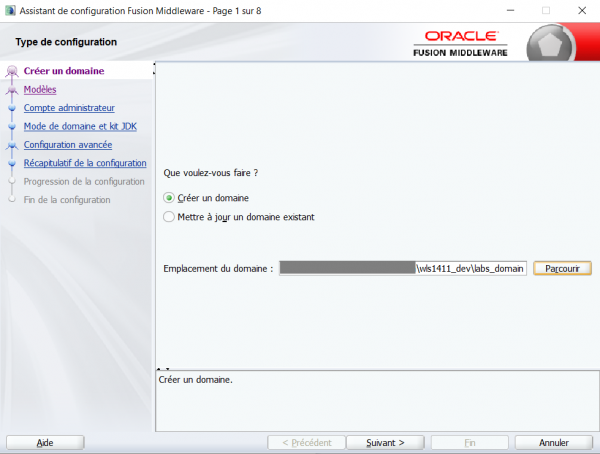Click the Précédent button
Image resolution: width=600 pixels, height=454 pixels.
(x=307, y=443)
